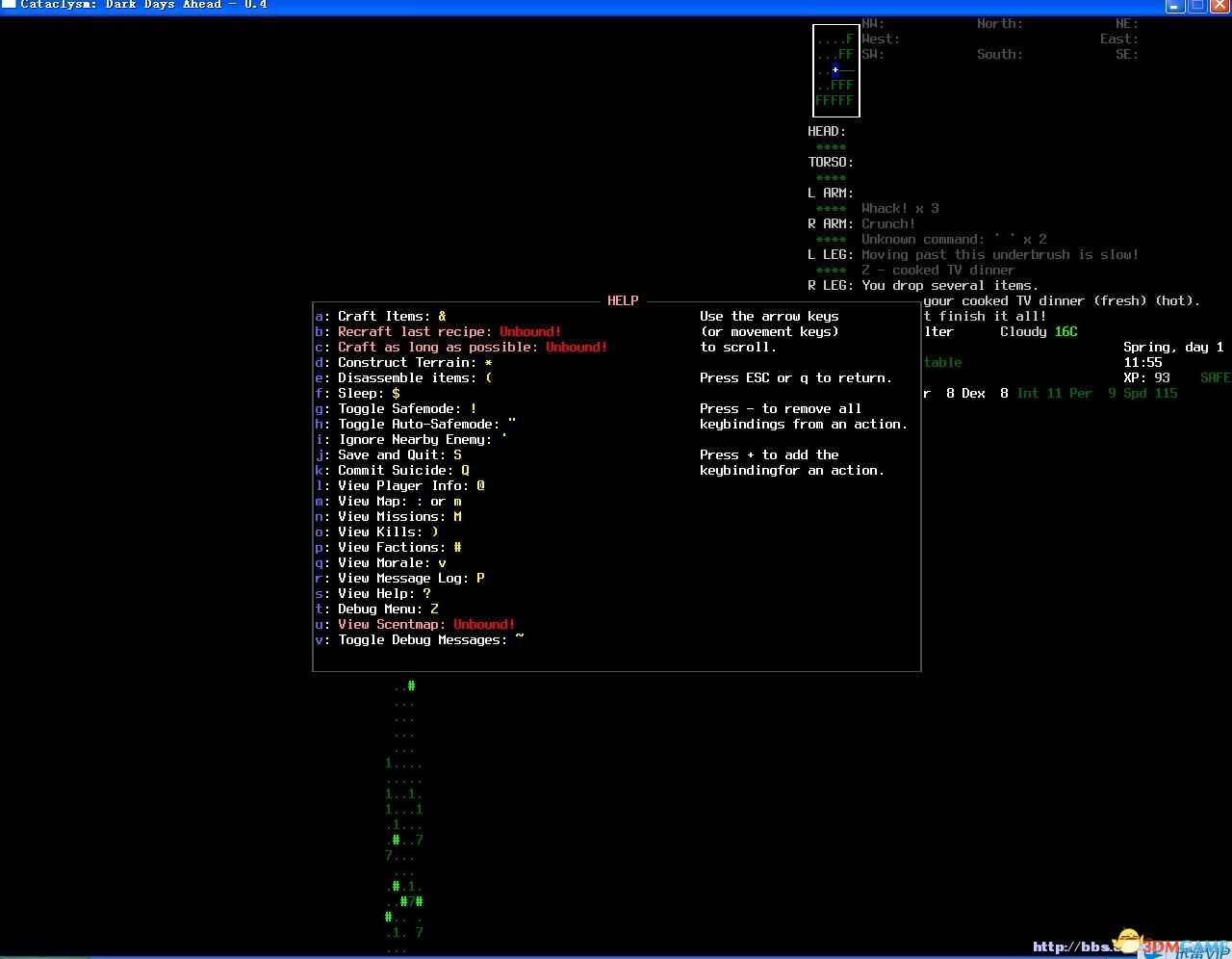
Task: Click the 'XP: 93' value
Action: point(1146,377)
